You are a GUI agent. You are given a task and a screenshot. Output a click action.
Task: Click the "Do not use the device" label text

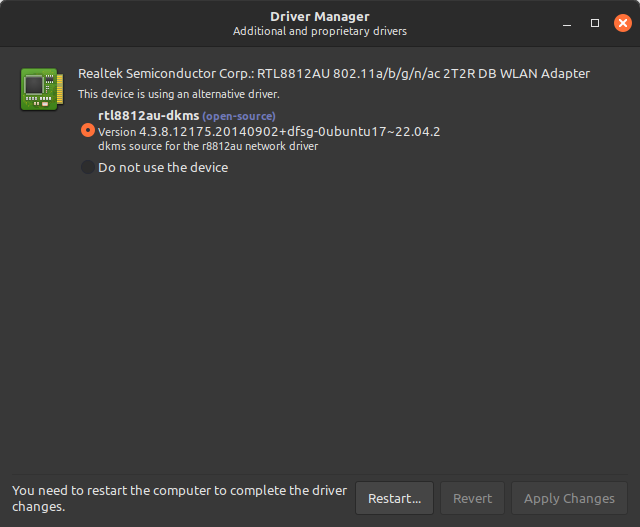coord(163,168)
